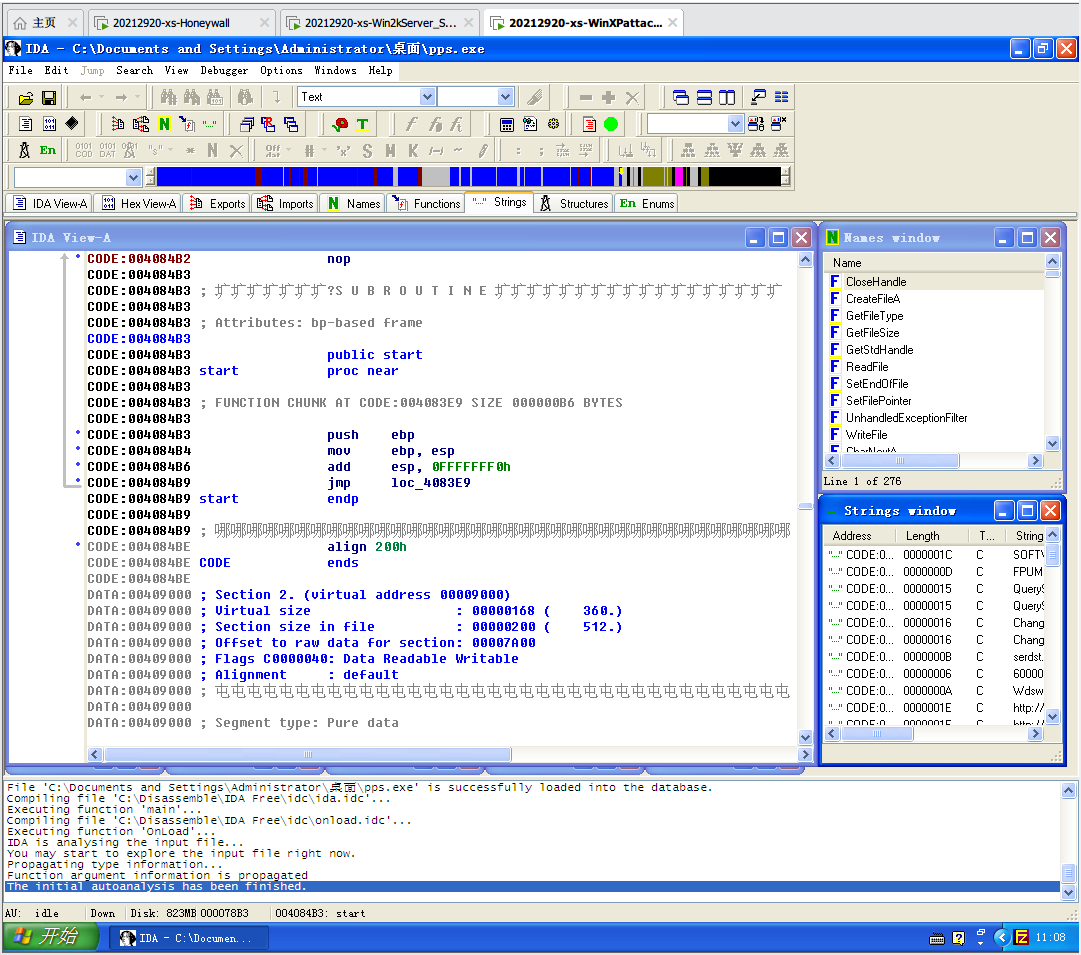Click the calculator toolbar icon

507,124
